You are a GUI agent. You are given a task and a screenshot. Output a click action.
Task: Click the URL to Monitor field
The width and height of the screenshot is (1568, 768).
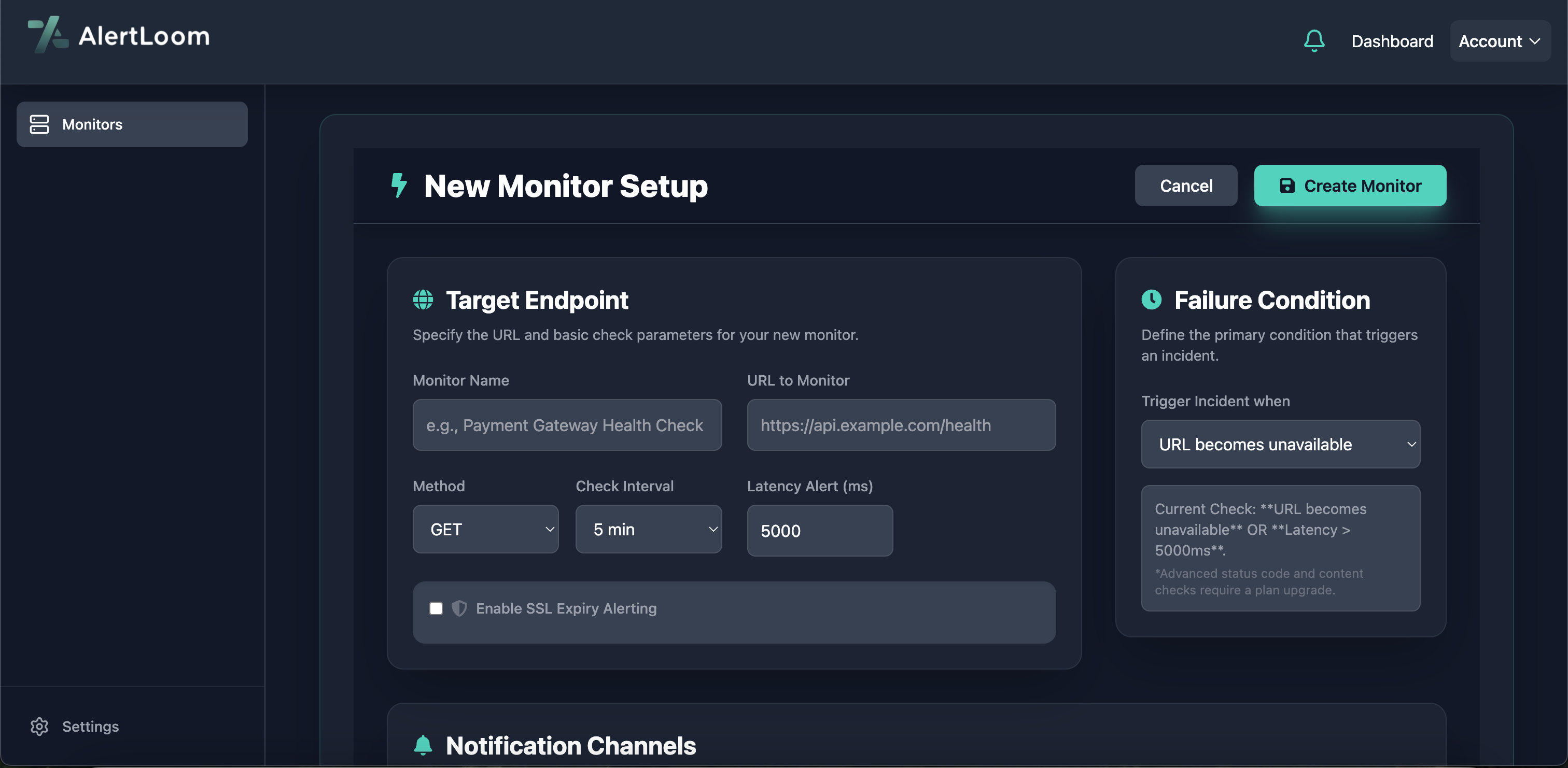click(901, 425)
